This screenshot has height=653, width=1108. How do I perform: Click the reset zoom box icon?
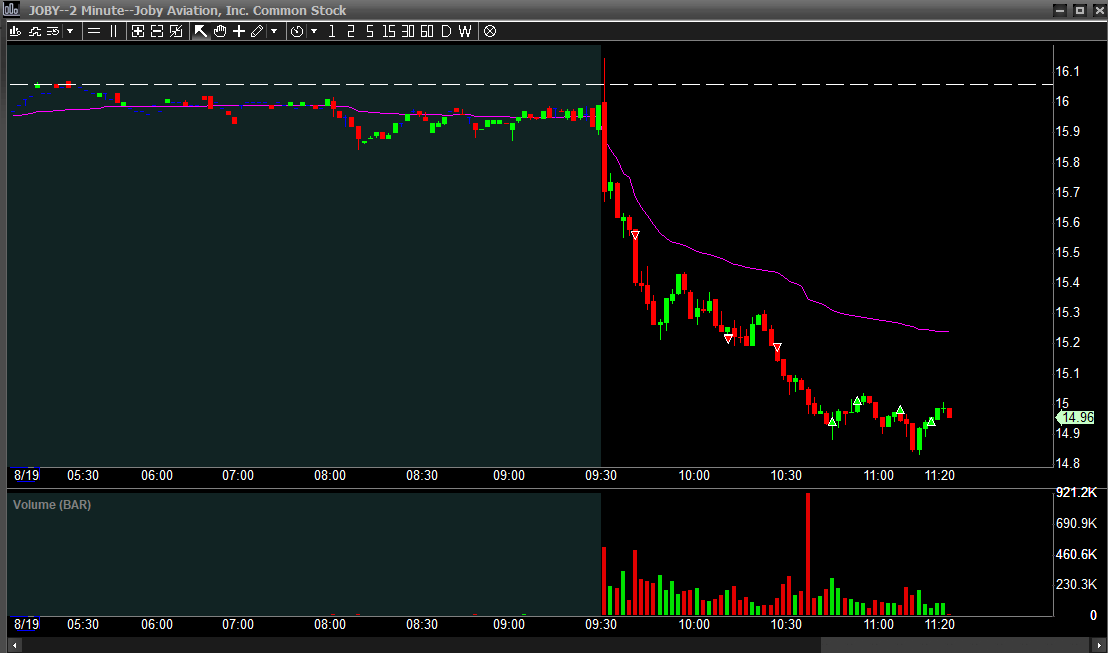(x=176, y=31)
